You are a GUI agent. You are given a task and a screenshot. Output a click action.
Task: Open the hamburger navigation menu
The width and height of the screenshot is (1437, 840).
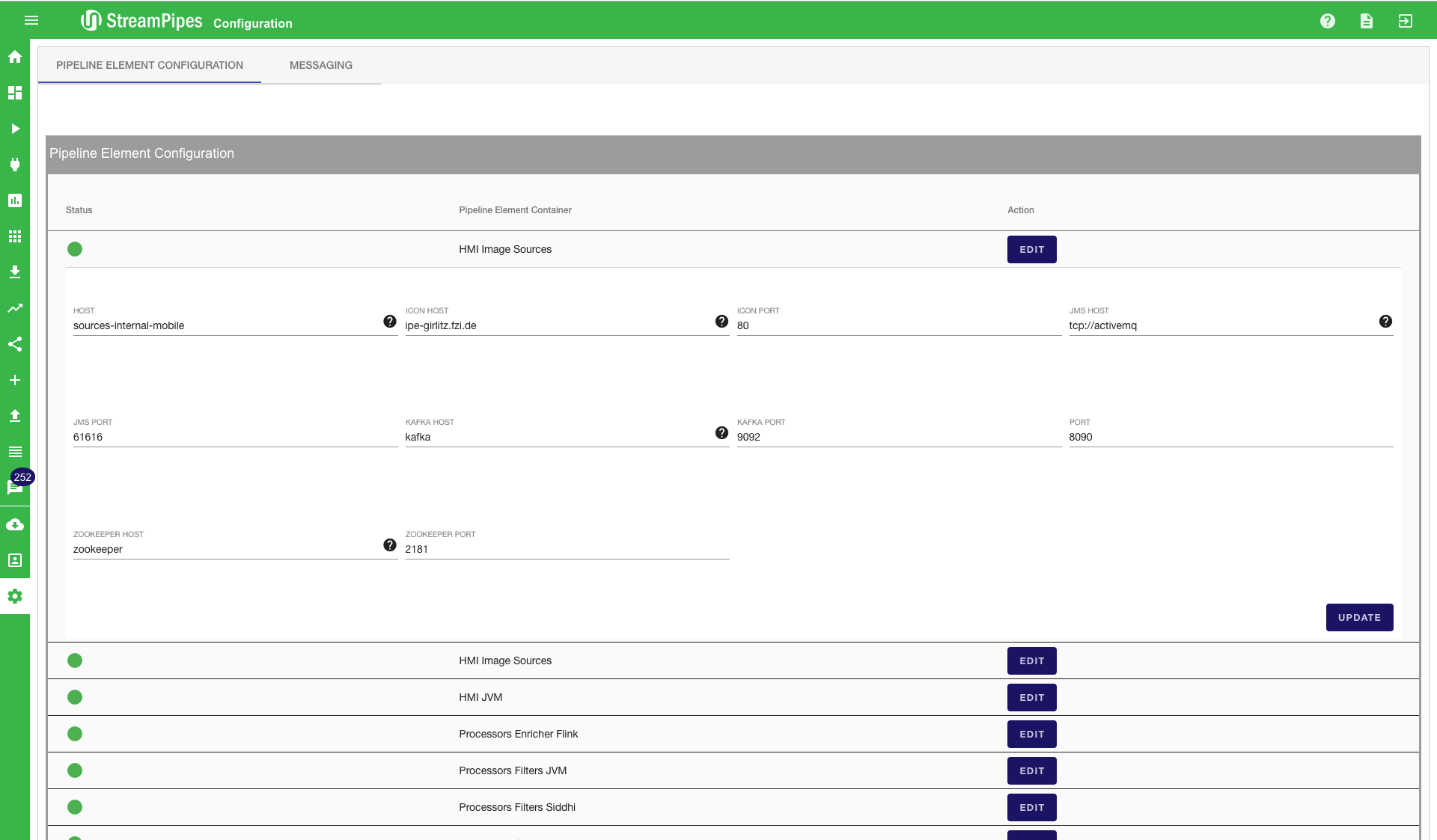[31, 20]
